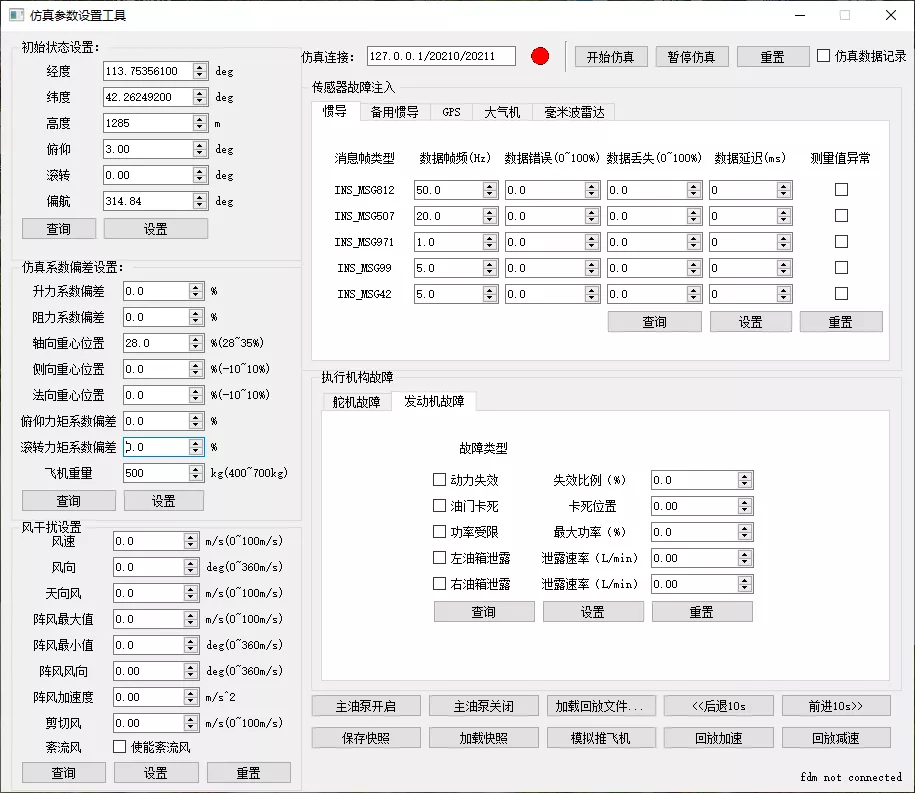The height and width of the screenshot is (793, 915).
Task: Click 重置 in 发动机故障 panel
Action: point(702,612)
